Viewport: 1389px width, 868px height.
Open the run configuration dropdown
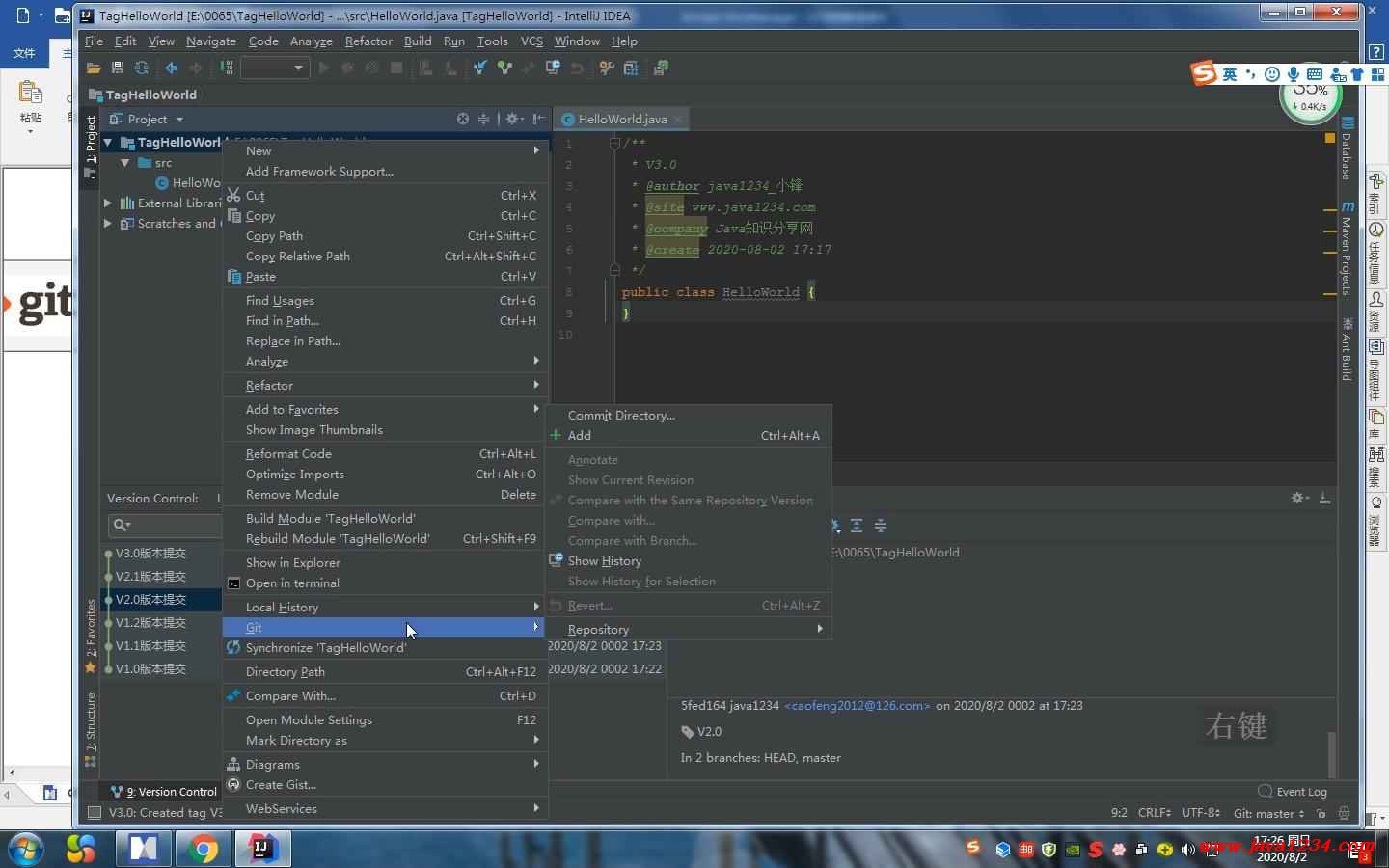(274, 68)
